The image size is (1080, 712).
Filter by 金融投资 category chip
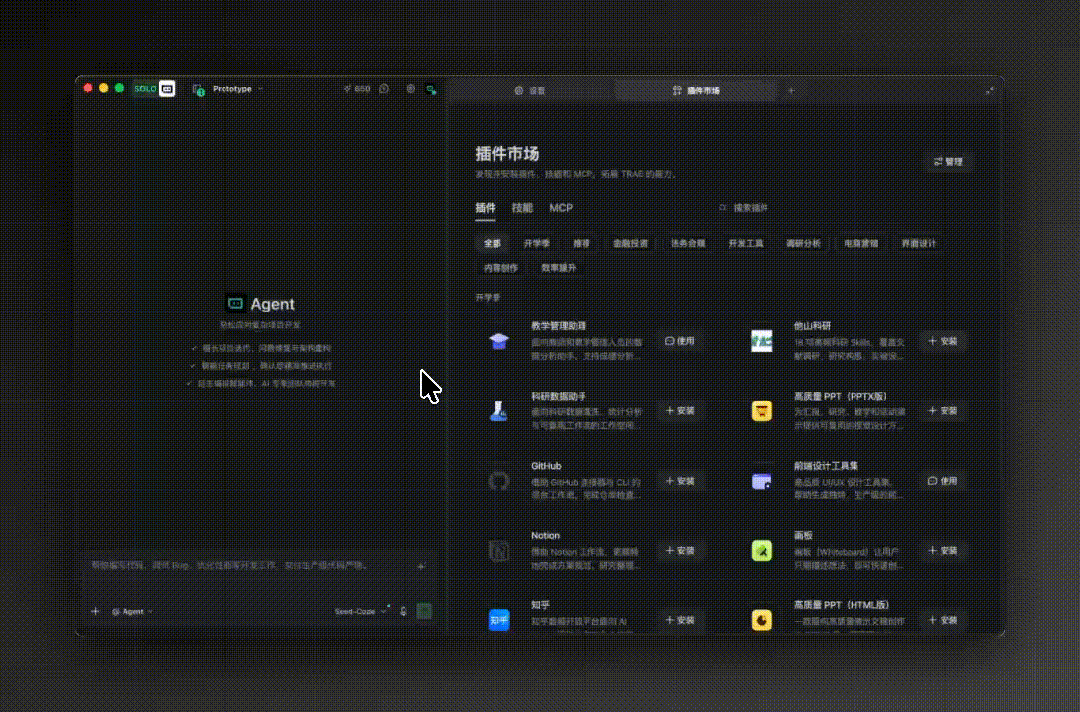coord(630,244)
